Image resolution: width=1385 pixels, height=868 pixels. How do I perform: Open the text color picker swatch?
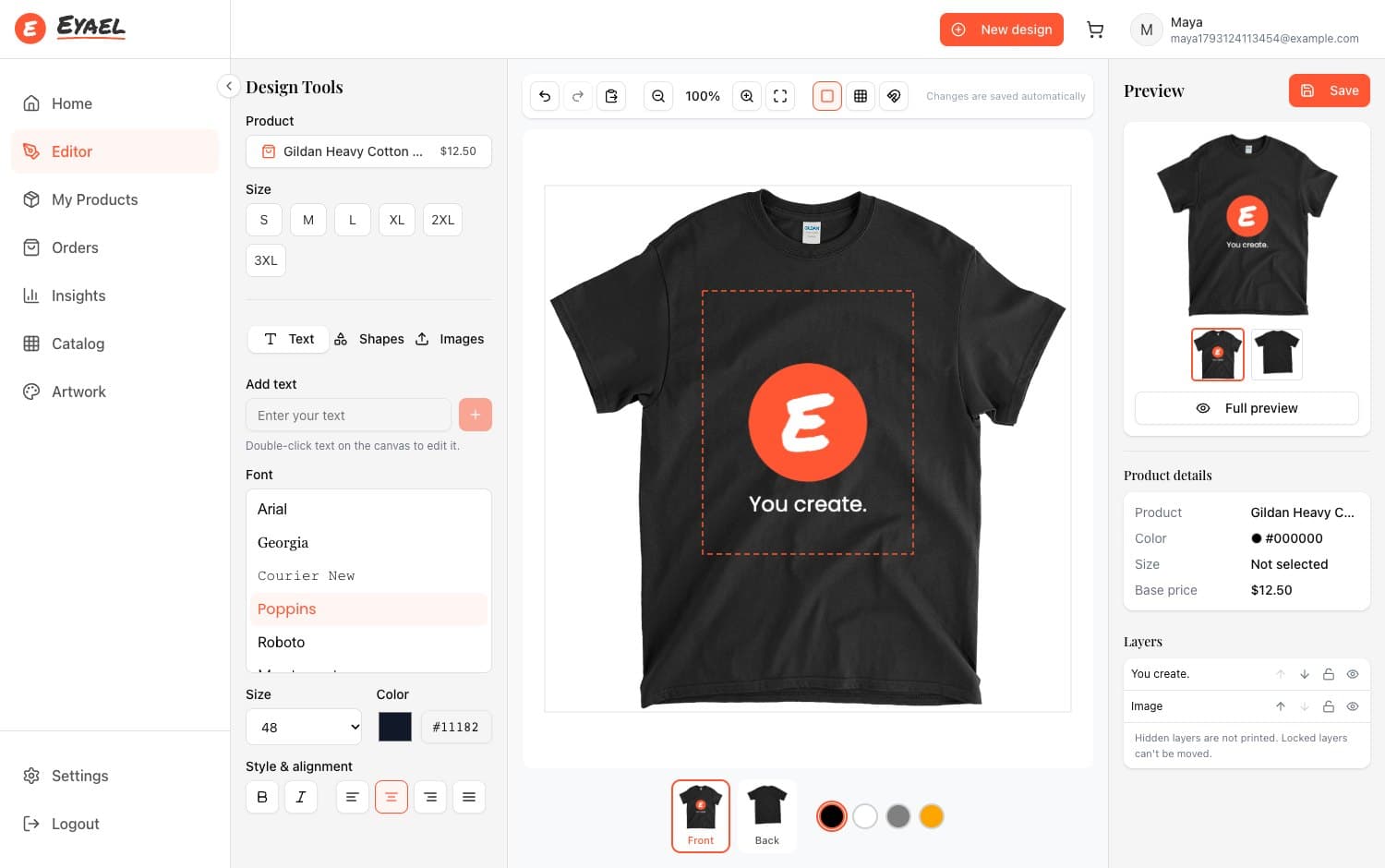click(x=395, y=727)
